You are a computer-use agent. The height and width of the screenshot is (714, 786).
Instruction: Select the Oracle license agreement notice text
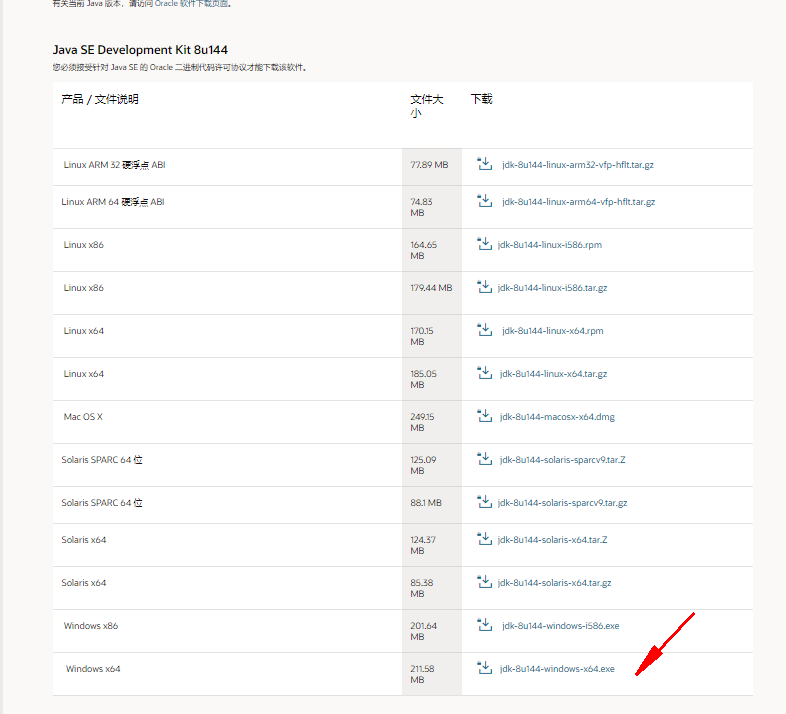click(x=179, y=68)
